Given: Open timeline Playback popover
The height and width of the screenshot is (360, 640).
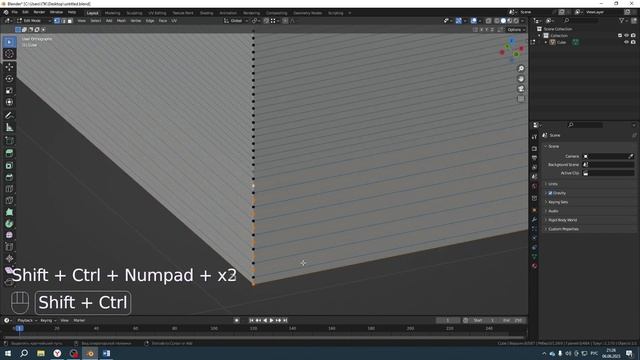Looking at the screenshot, I should tap(27, 320).
